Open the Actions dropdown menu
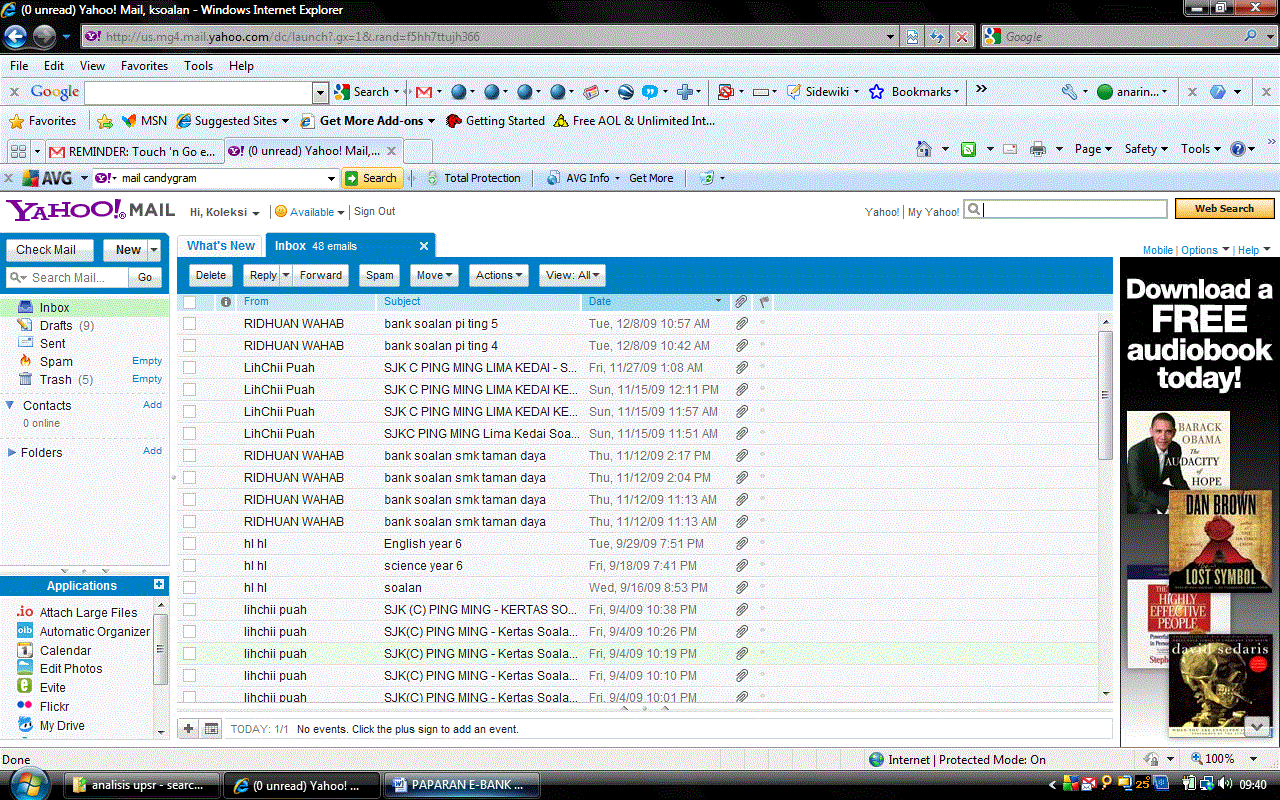Viewport: 1280px width, 800px height. pos(498,275)
